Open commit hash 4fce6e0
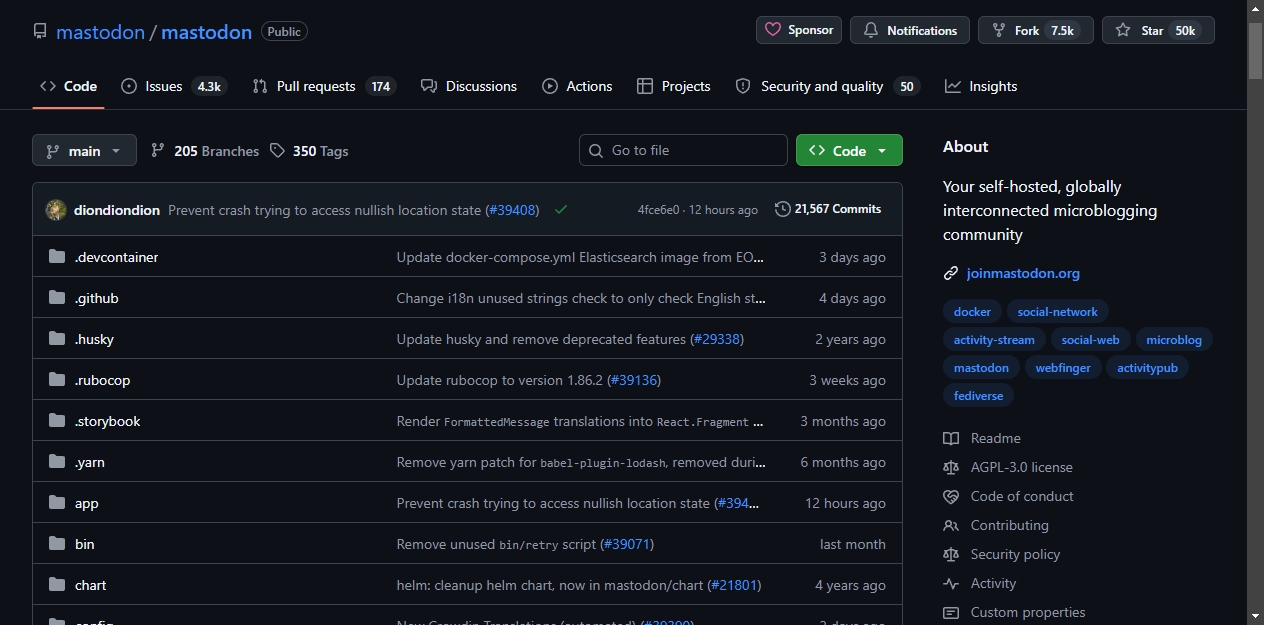The height and width of the screenshot is (625, 1264). [x=658, y=210]
